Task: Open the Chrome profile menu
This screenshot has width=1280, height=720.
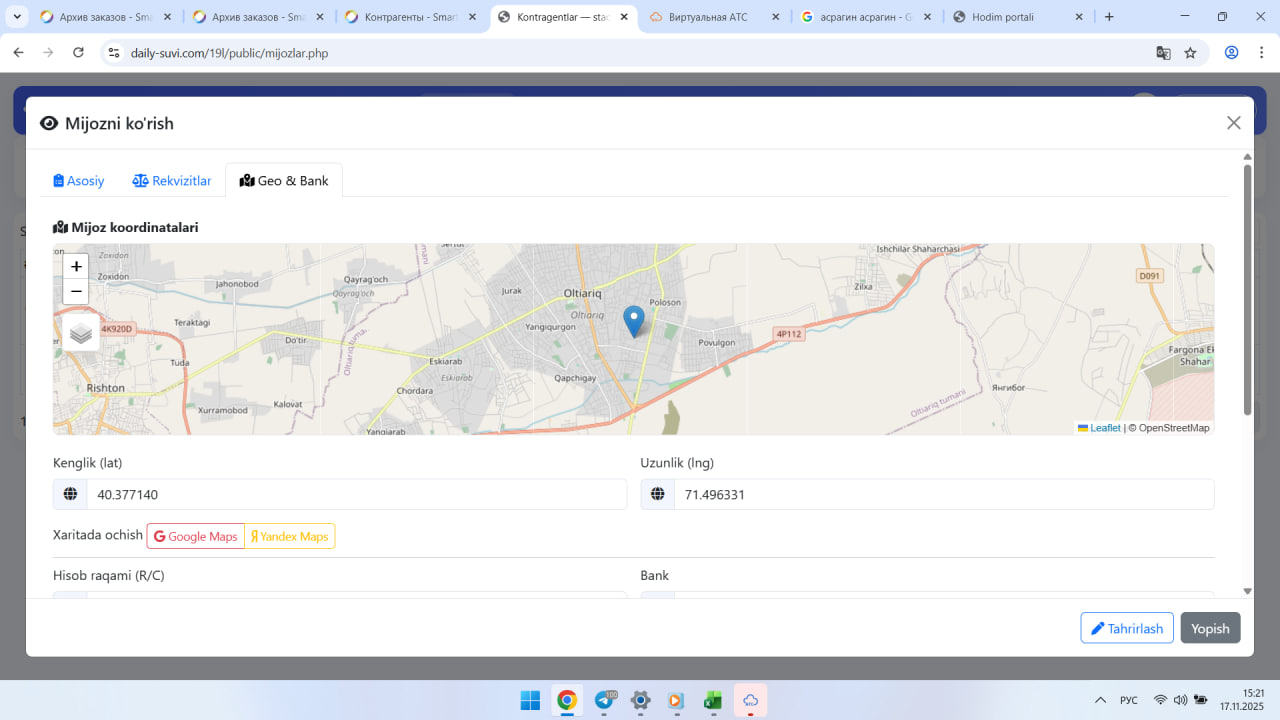Action: point(1232,53)
